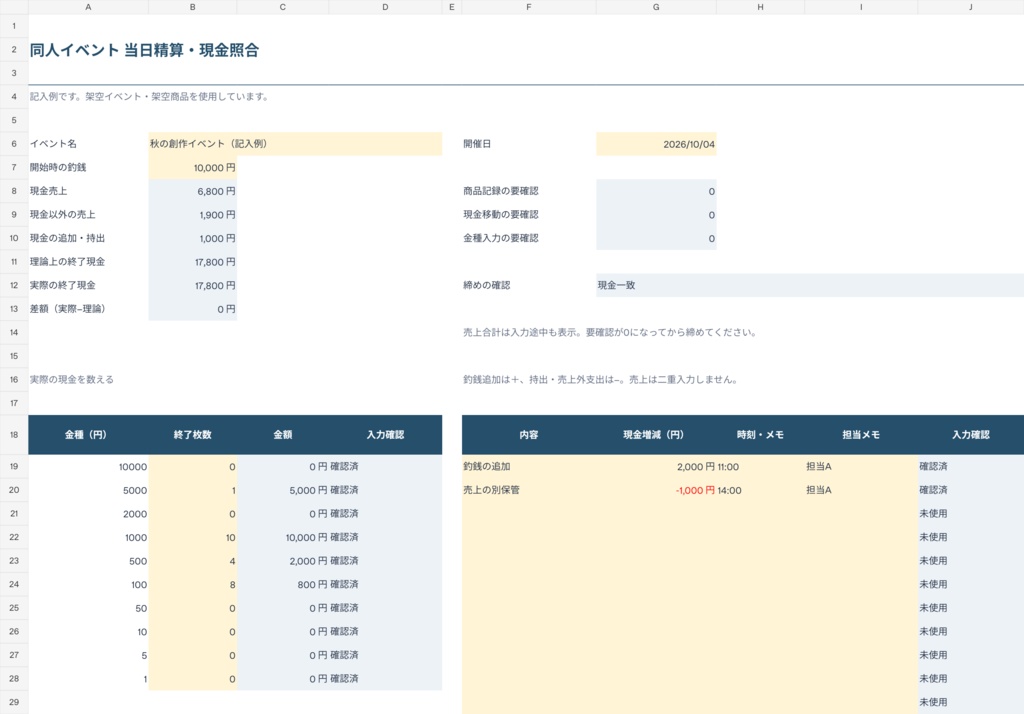Click amount 10,000 円 in 1000 row
The height and width of the screenshot is (714, 1024).
[283, 537]
